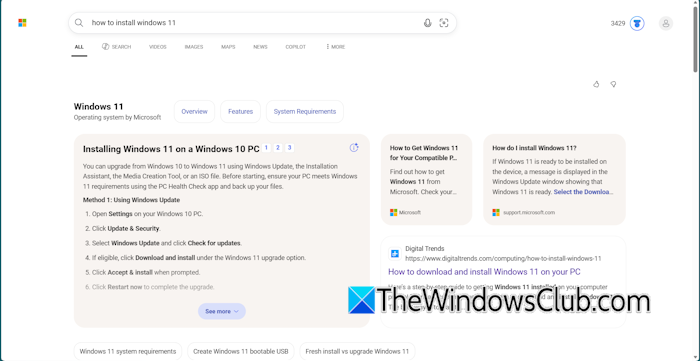Open the account profile icon
The height and width of the screenshot is (361, 700).
click(x=666, y=23)
